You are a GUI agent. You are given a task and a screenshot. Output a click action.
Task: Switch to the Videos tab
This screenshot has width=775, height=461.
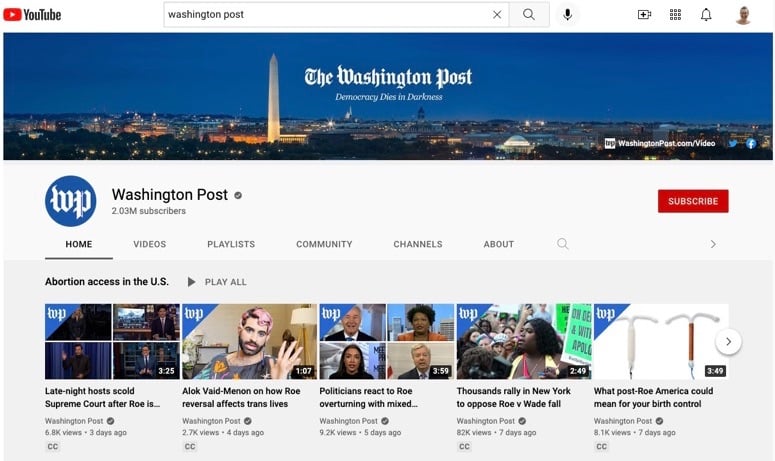150,244
